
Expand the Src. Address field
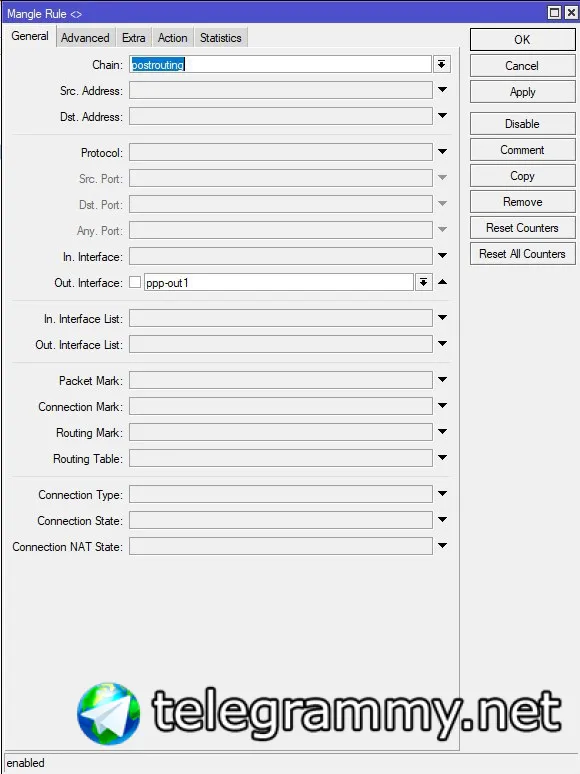point(442,90)
